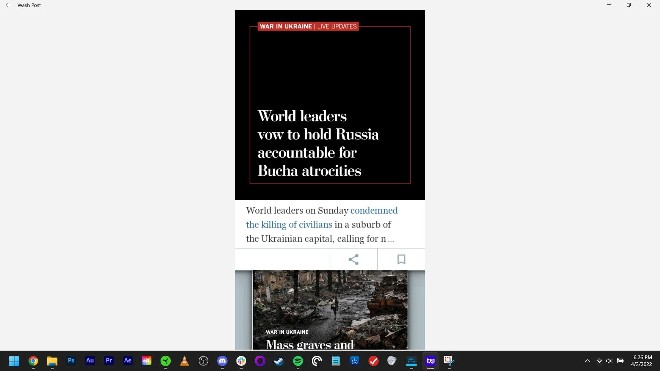
Task: Open VLC media player from the taskbar
Action: pyautogui.click(x=184, y=361)
